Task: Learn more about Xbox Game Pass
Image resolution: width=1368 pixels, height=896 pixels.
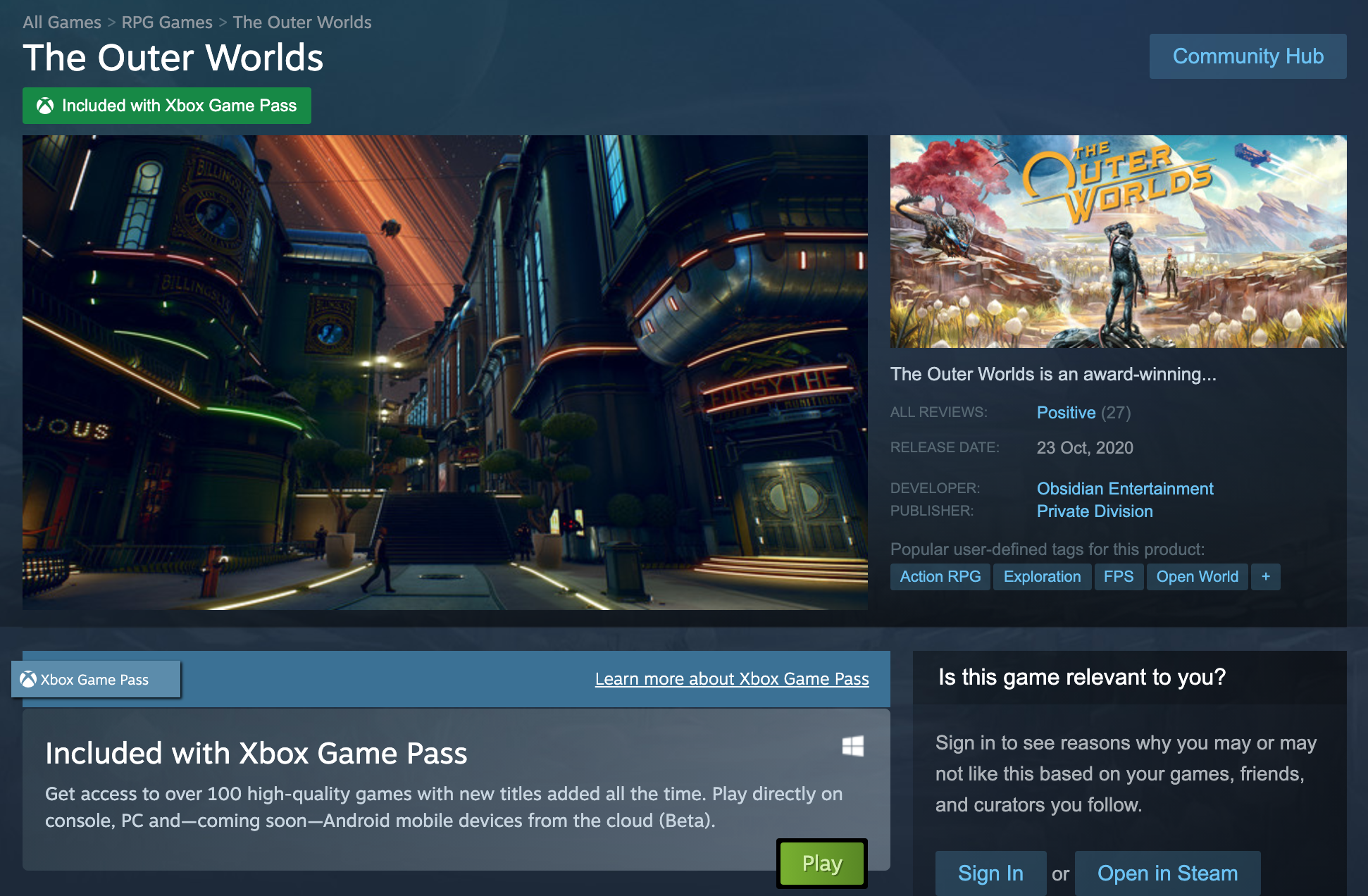Action: point(732,679)
